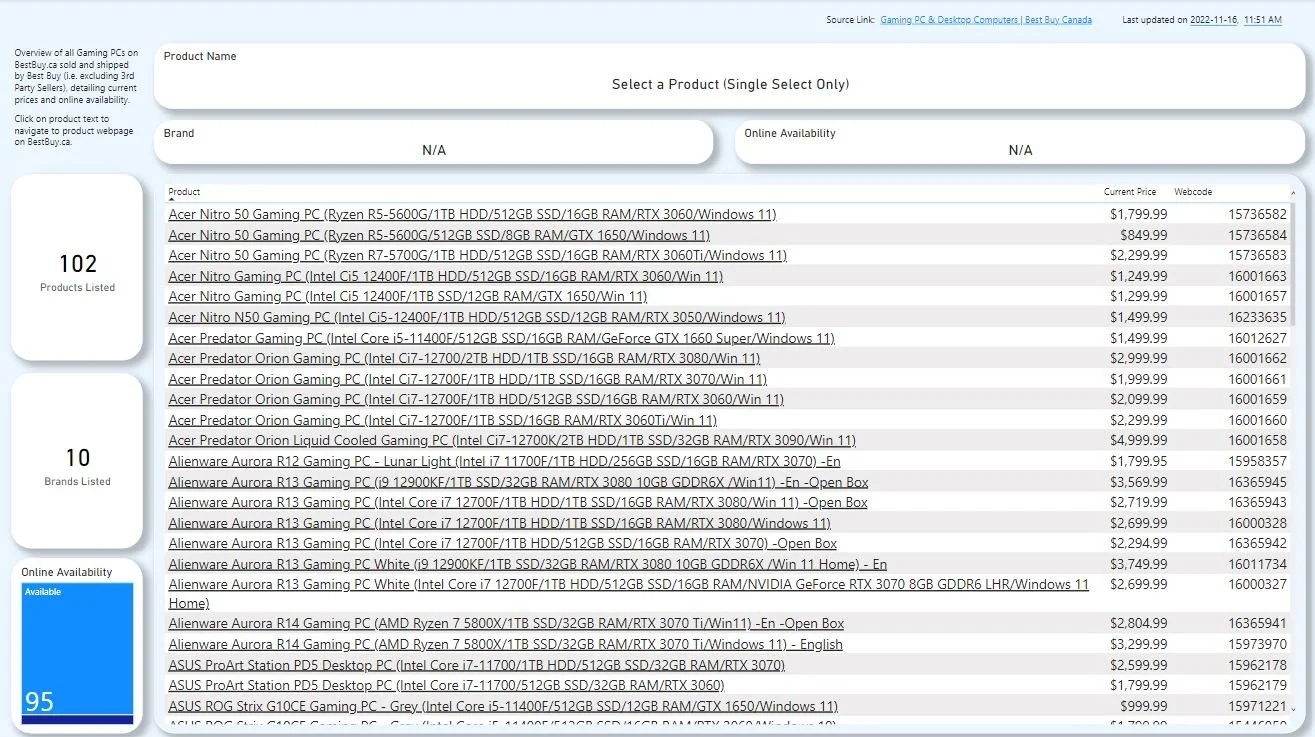Select the $999.99 price cell
Viewport: 1315px width, 737px height.
[x=1143, y=706]
